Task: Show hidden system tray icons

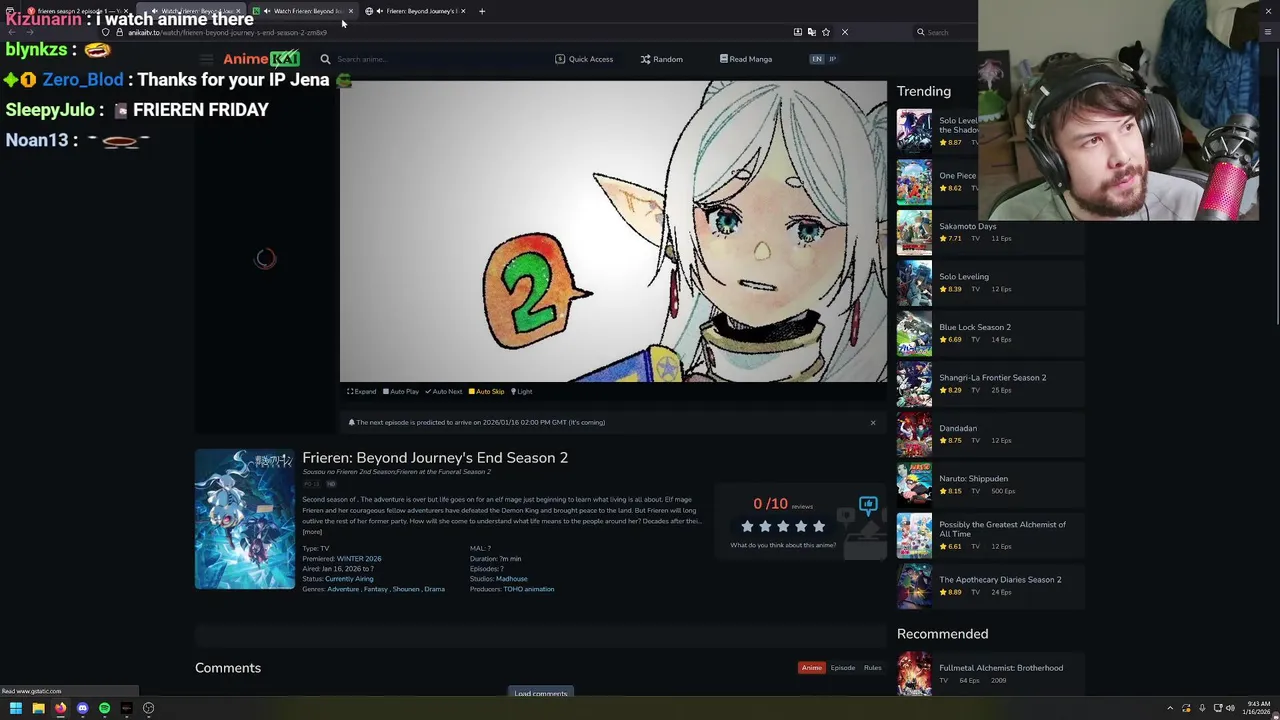Action: [1170, 708]
